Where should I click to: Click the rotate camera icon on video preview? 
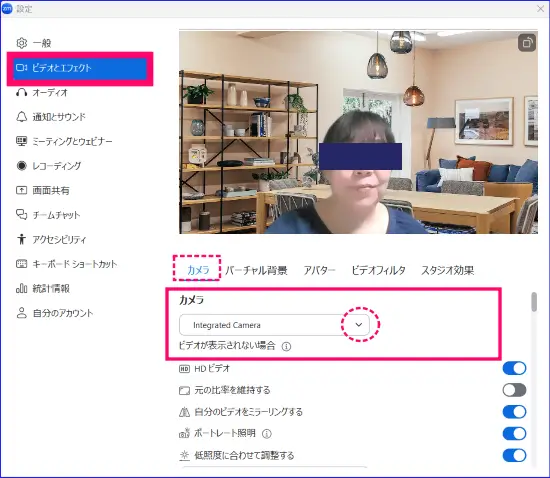pyautogui.click(x=526, y=43)
